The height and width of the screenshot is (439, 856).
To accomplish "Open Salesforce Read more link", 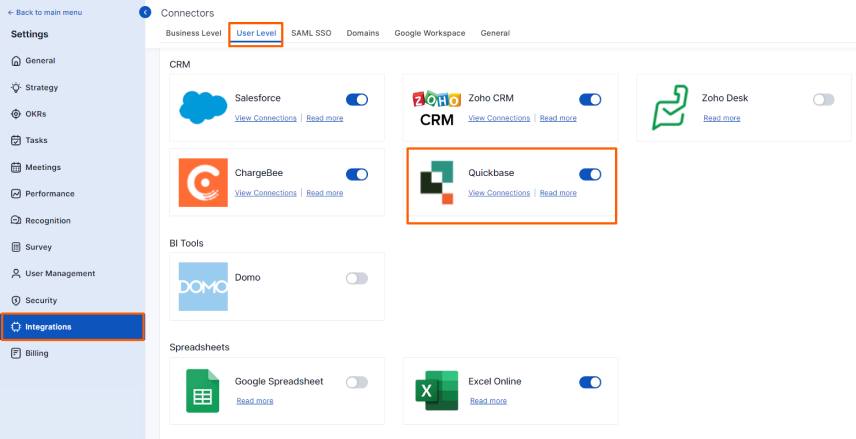I will [325, 118].
